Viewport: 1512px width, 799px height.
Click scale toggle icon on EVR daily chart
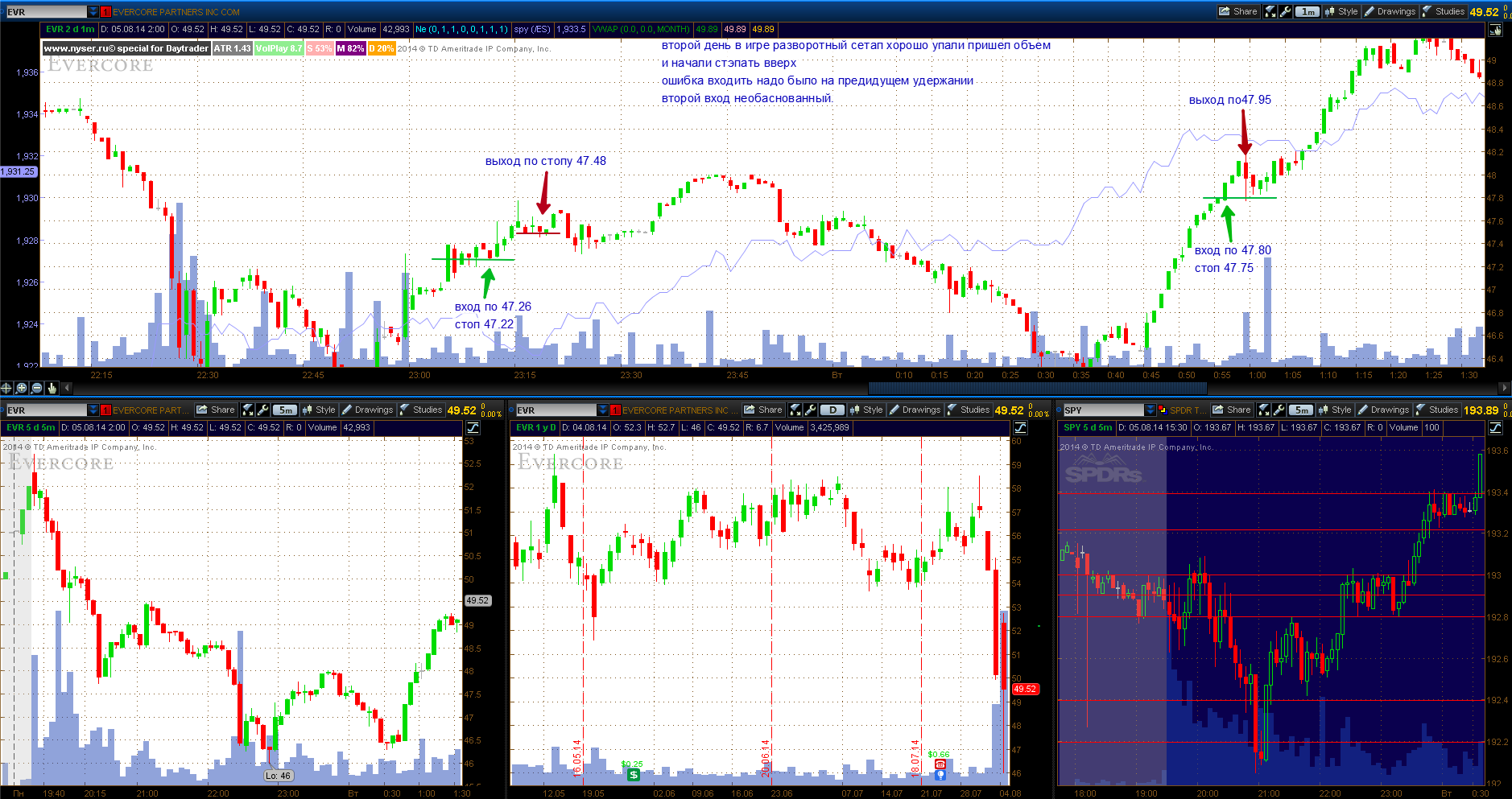pos(1020,427)
